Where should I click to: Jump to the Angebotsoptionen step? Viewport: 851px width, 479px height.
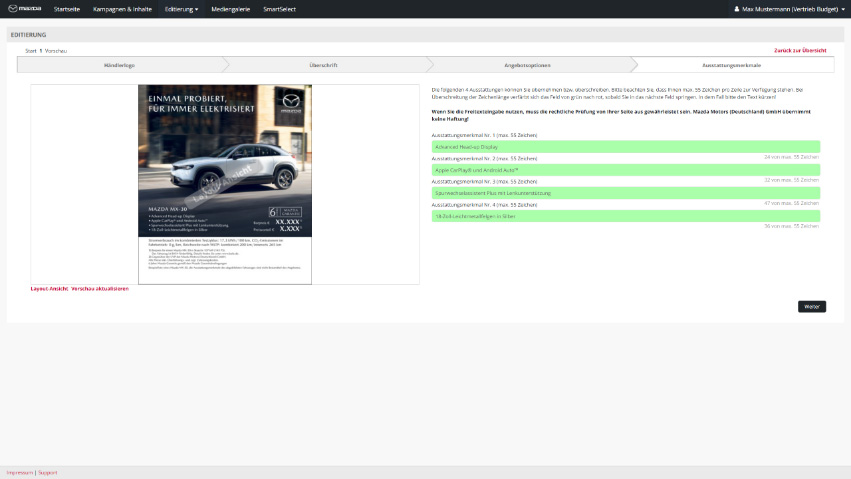(527, 65)
